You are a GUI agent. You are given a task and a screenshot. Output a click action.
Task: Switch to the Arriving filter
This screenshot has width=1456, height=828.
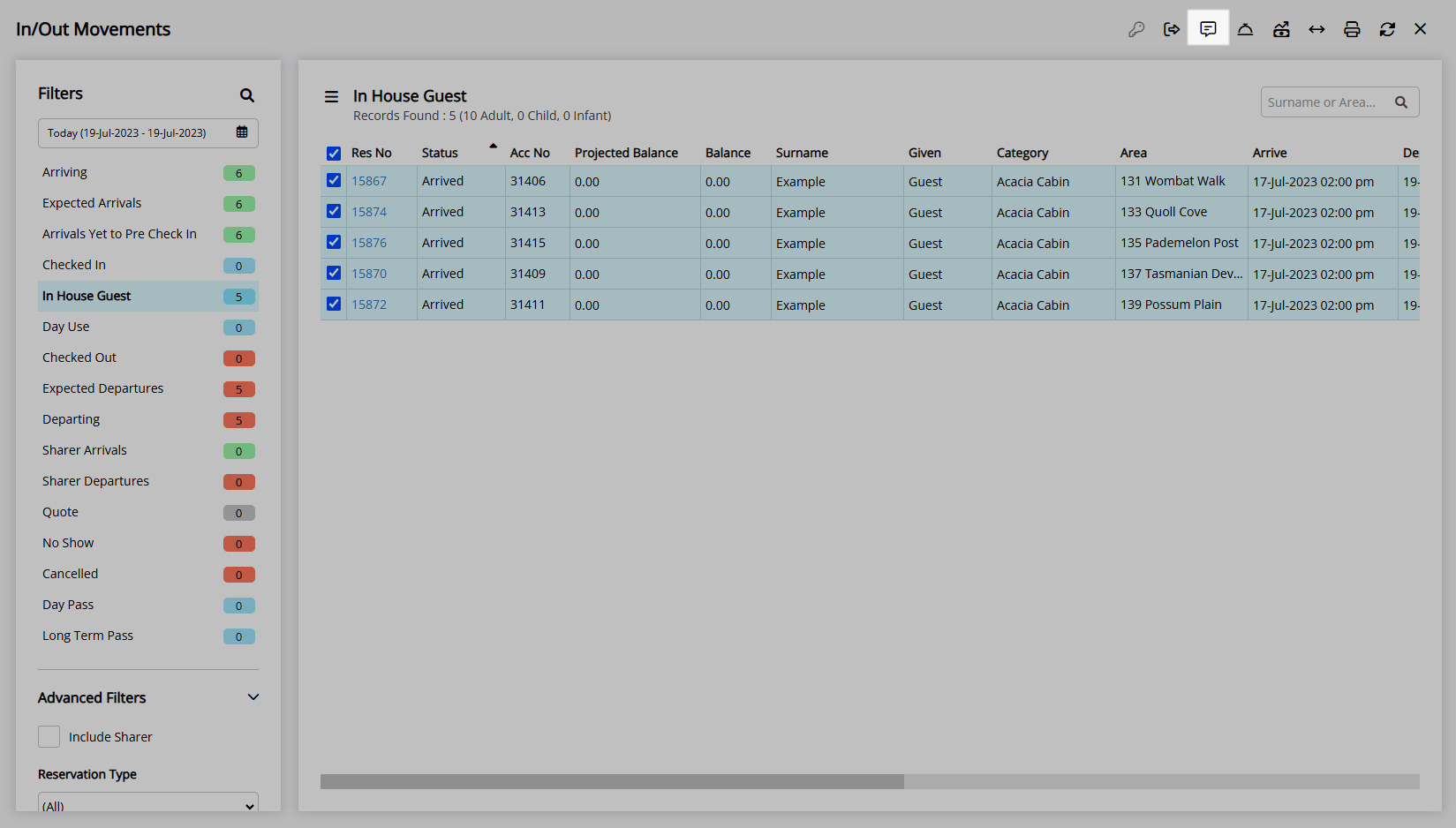65,172
